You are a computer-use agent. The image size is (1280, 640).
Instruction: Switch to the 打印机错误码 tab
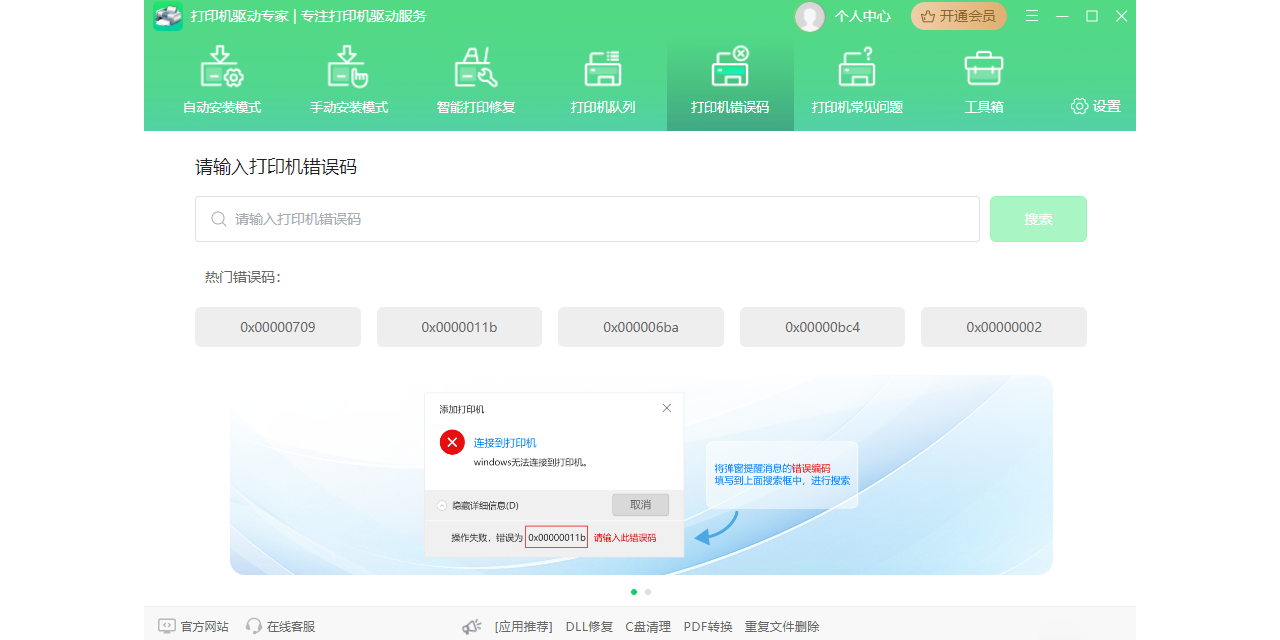pos(730,86)
